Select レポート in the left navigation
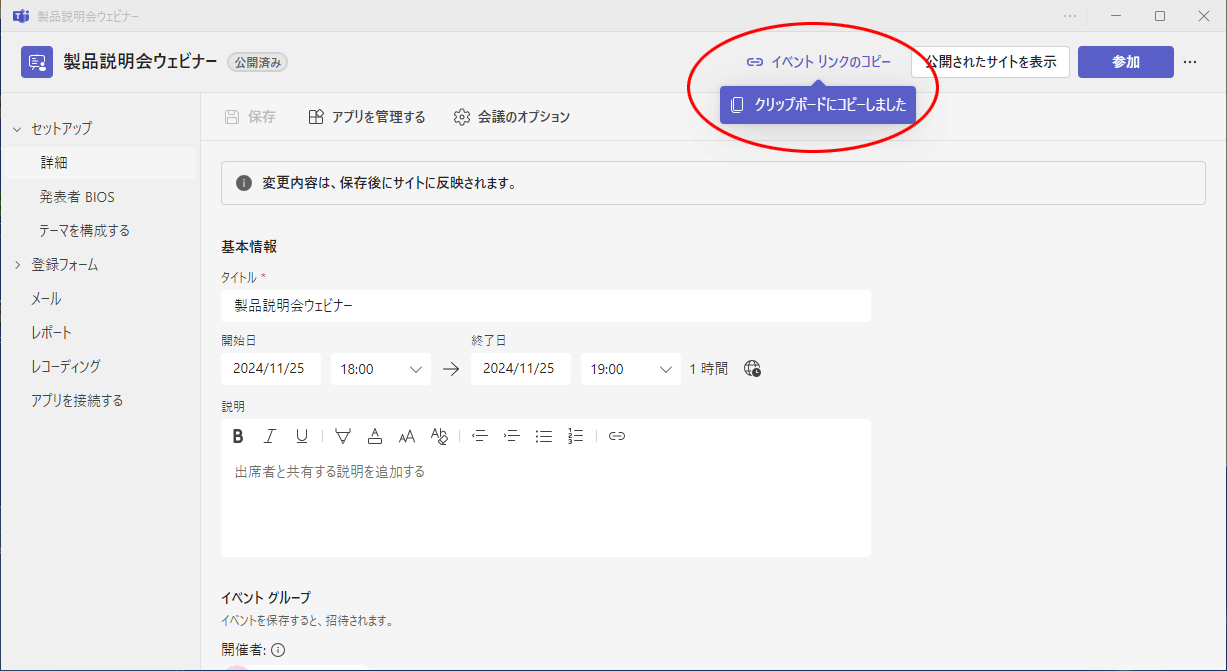Screen dimensions: 1227x671 [x=51, y=333]
